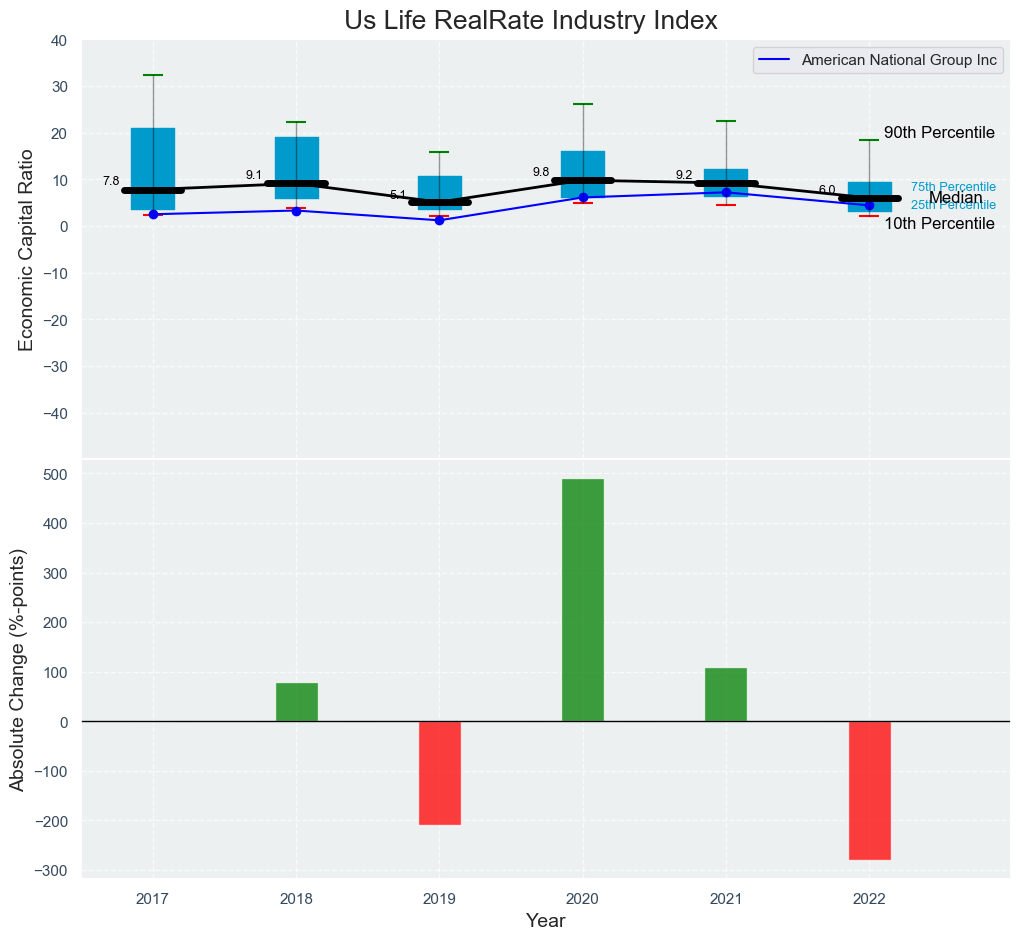This screenshot has width=1021, height=940.
Task: Click the Median annotation text
Action: click(x=955, y=198)
